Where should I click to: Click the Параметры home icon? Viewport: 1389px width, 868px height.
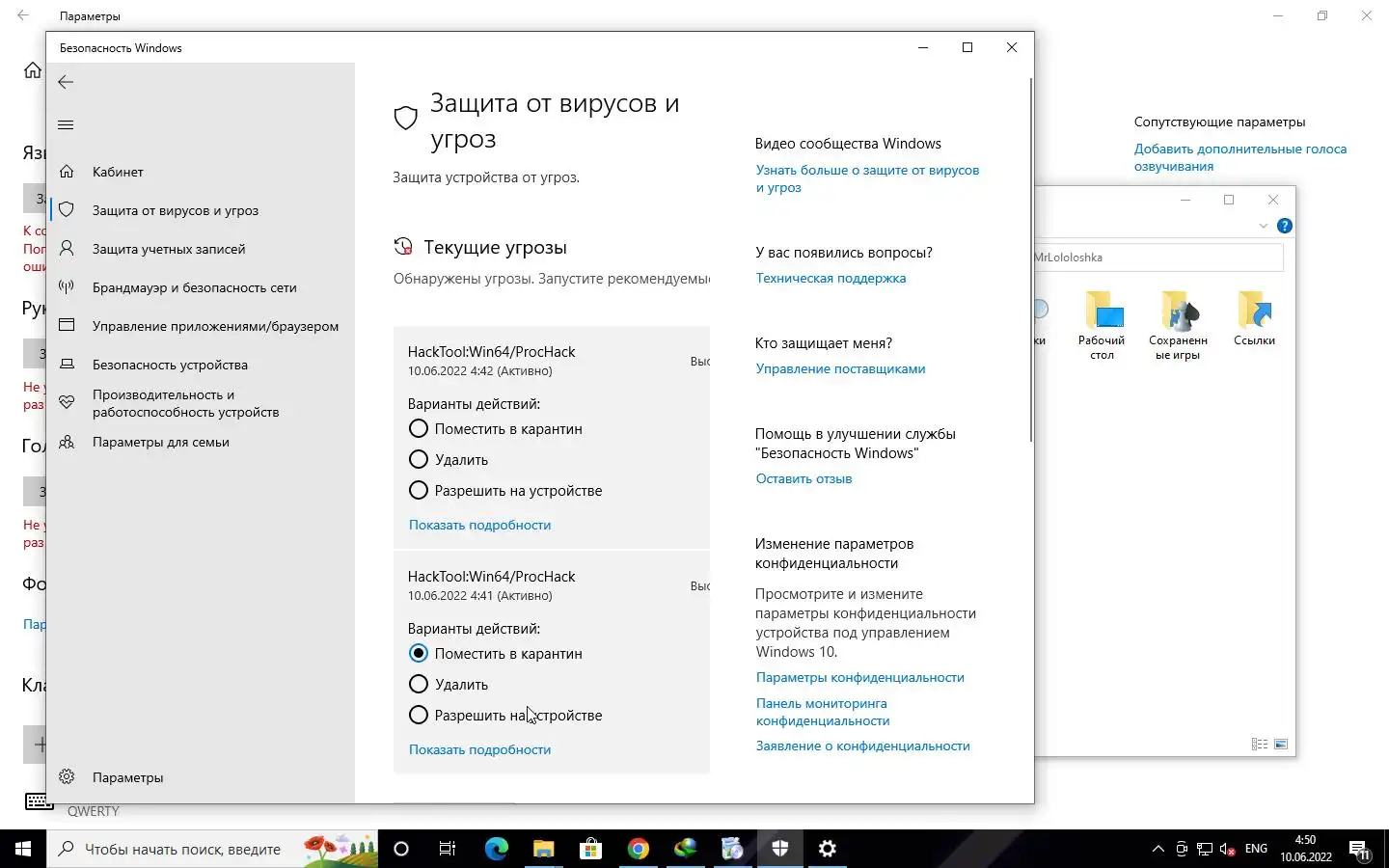click(x=33, y=70)
